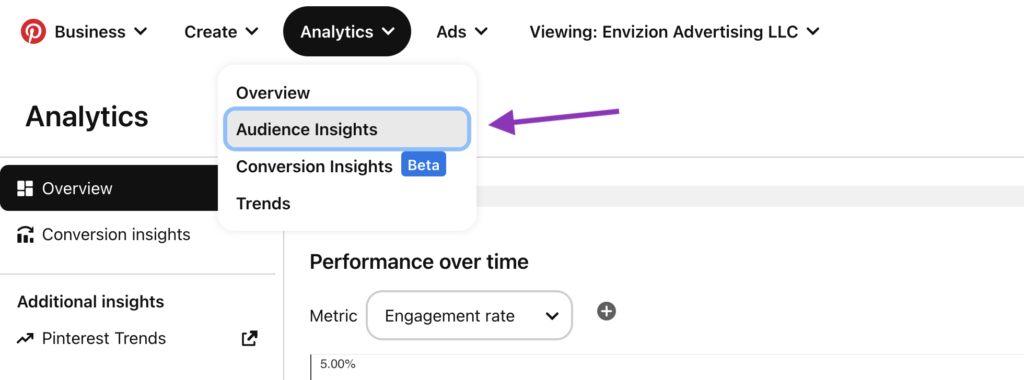Choose Audience Insights menu item
The height and width of the screenshot is (380, 1024).
346,129
